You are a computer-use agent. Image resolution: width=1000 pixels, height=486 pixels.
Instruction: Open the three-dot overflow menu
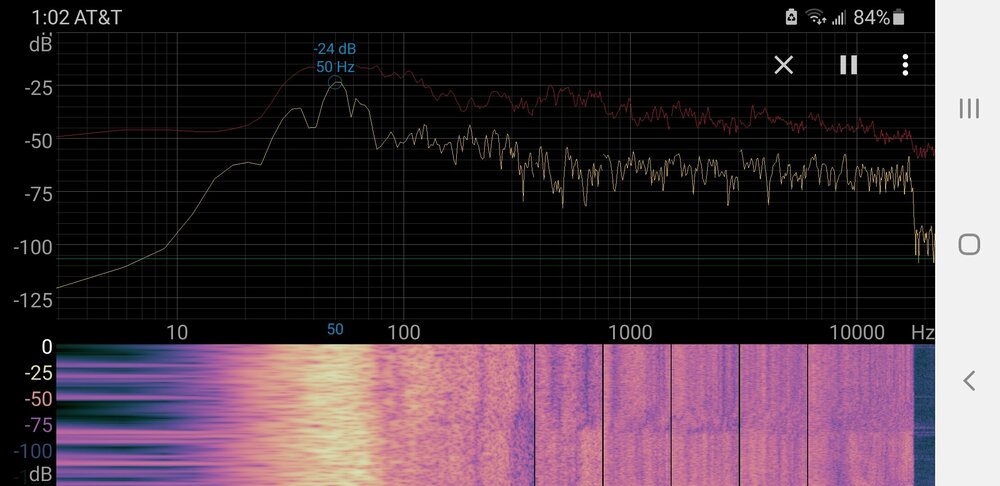(905, 64)
